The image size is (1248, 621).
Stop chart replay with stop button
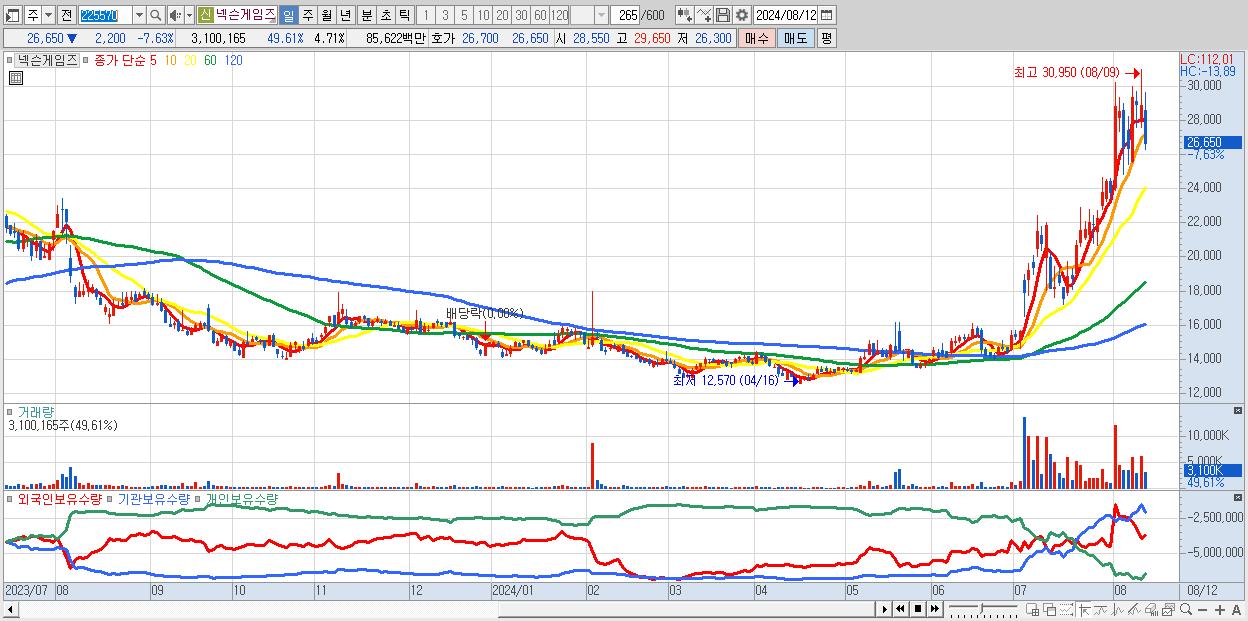click(918, 609)
